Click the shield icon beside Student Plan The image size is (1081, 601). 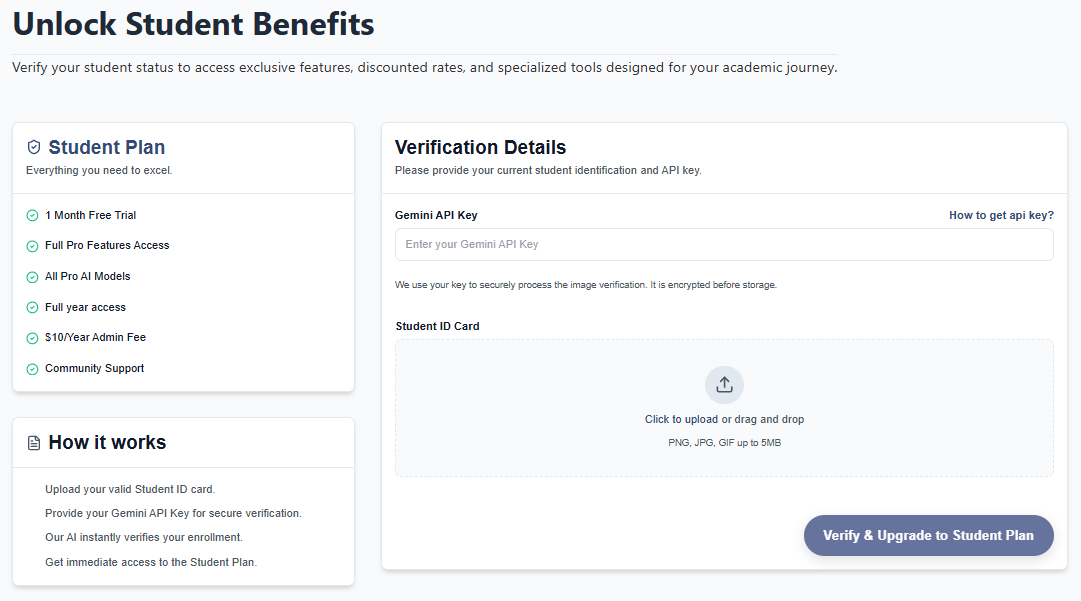(34, 147)
